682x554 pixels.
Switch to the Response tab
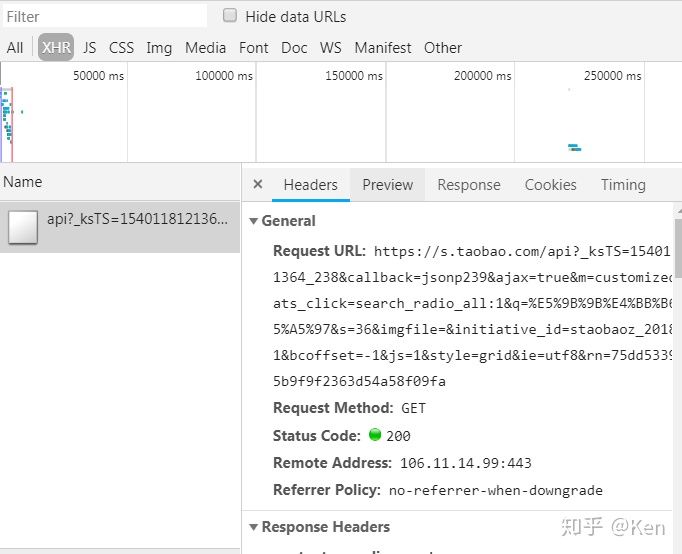469,185
